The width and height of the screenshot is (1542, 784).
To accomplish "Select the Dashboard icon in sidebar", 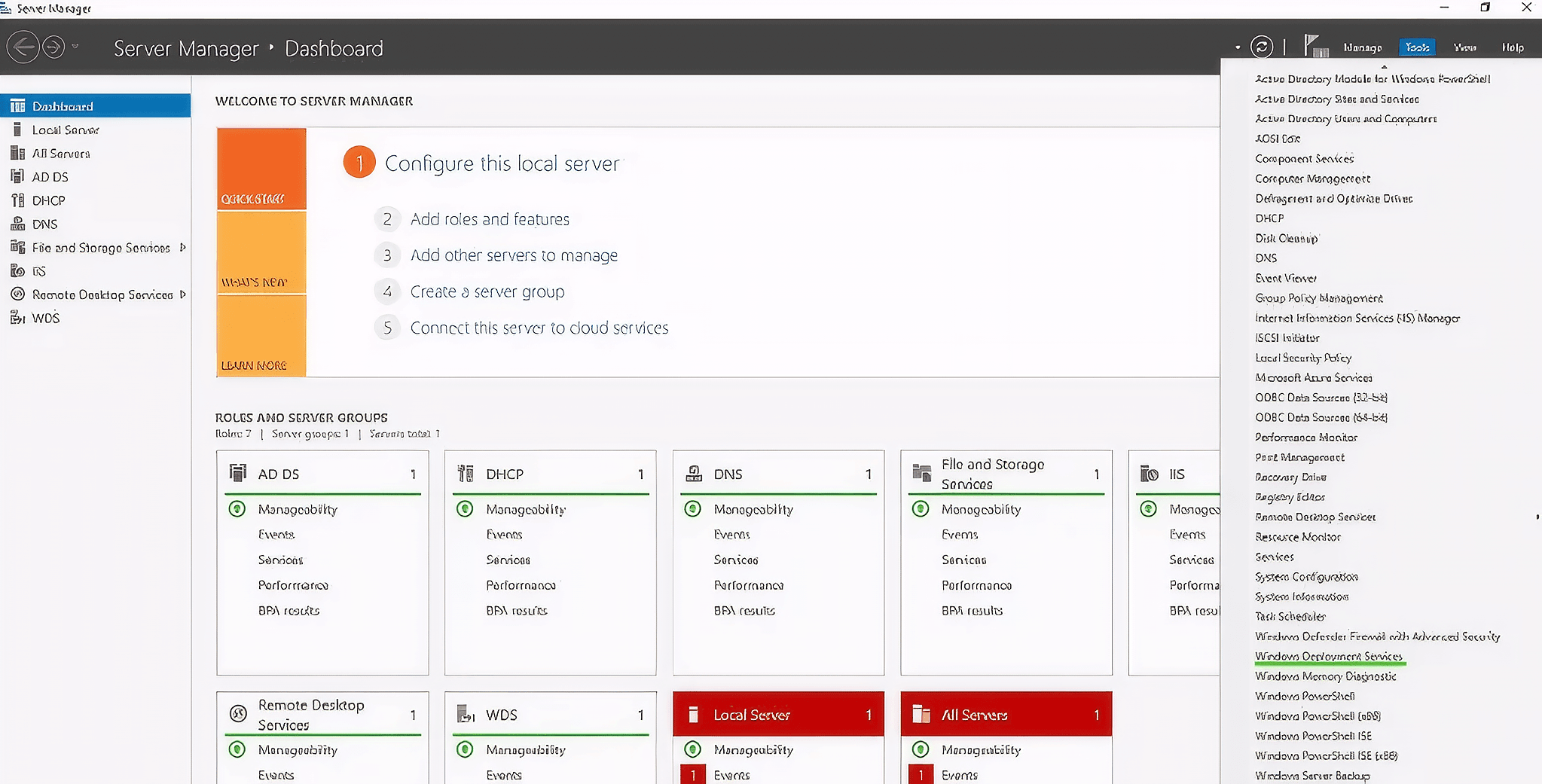I will point(17,106).
